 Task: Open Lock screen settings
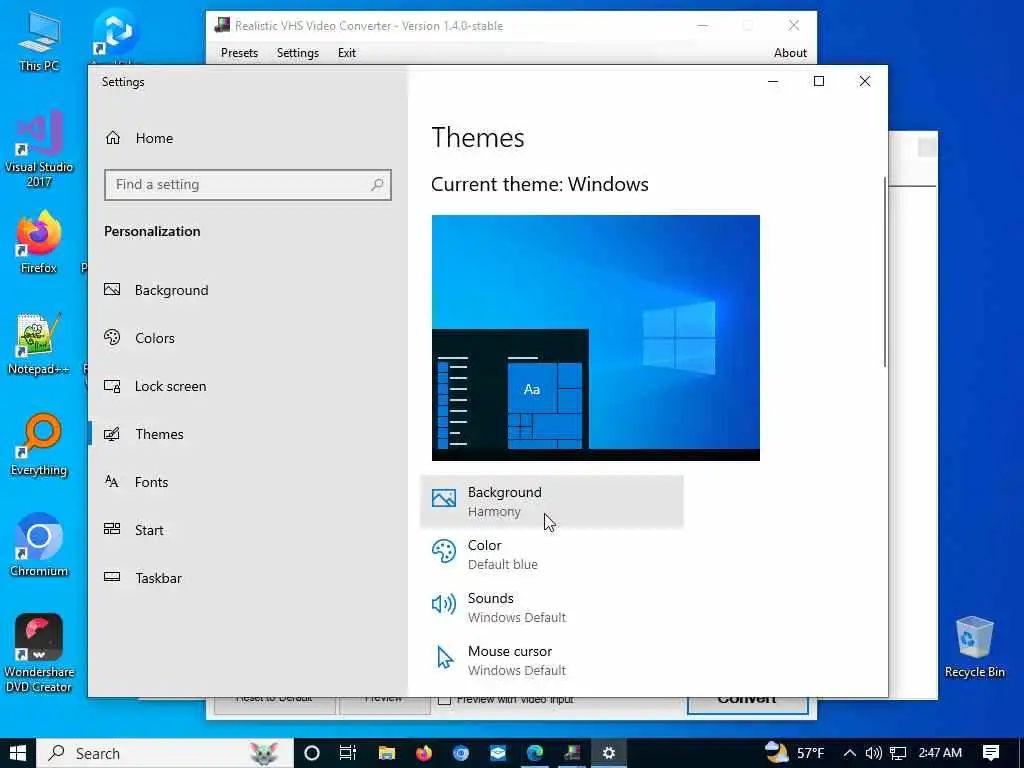tap(155, 386)
